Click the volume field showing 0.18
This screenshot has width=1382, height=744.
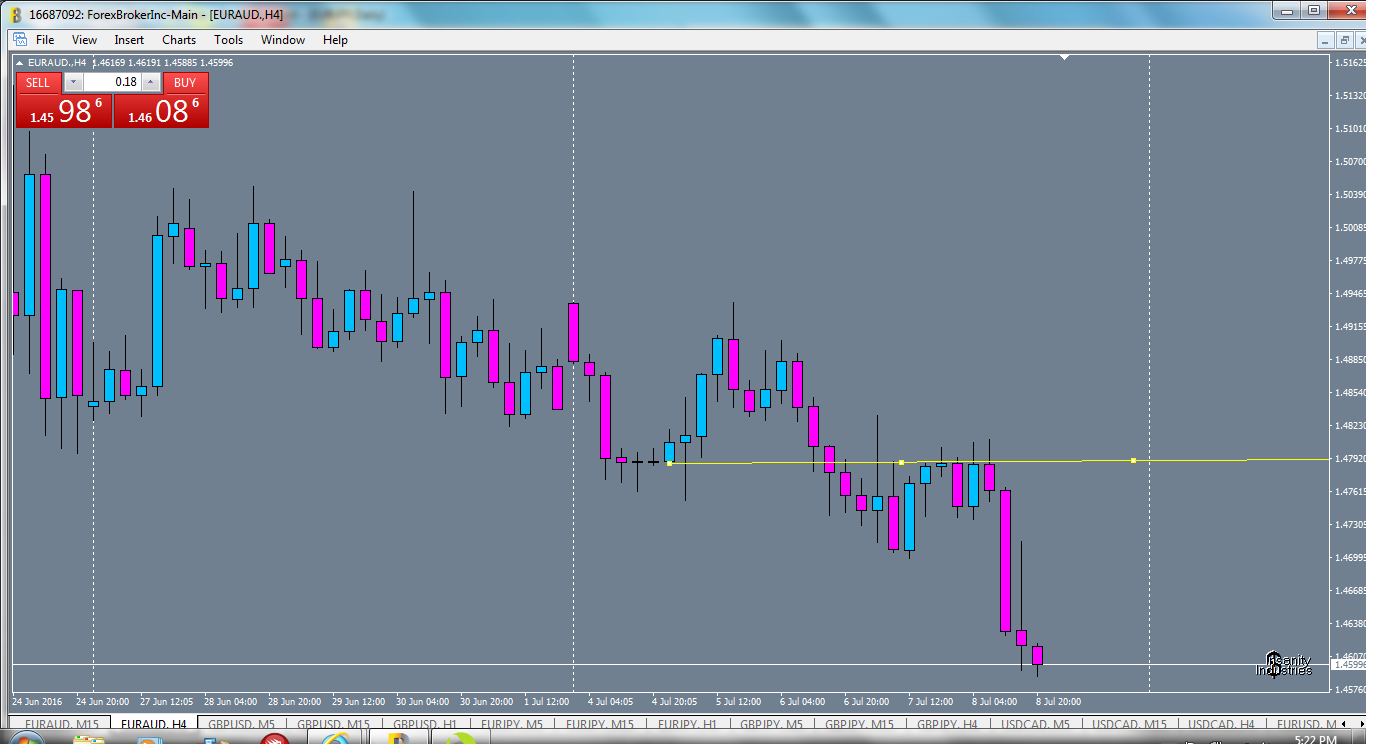pos(112,82)
